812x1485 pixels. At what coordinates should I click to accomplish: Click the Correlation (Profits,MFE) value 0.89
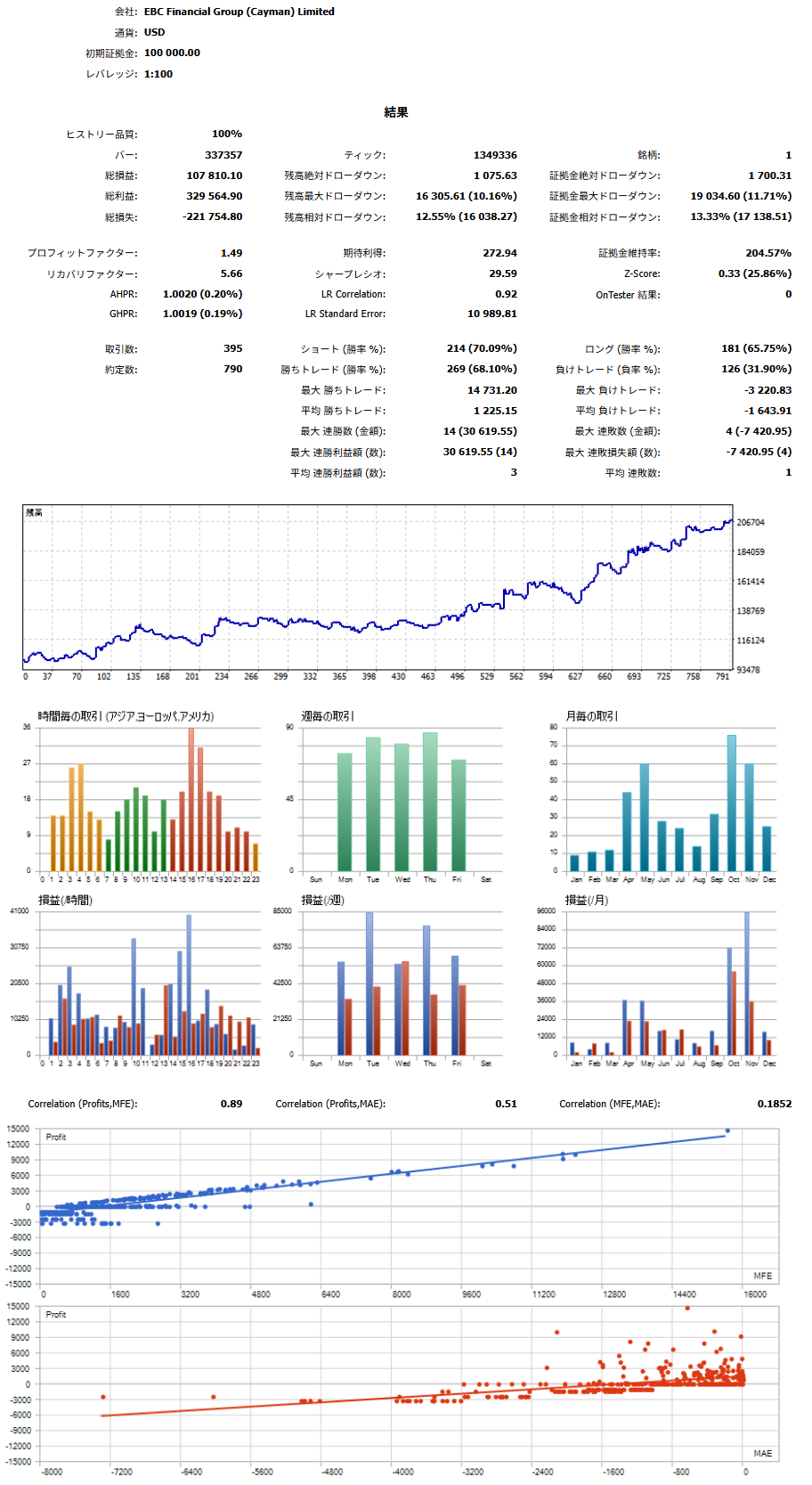(x=231, y=1104)
